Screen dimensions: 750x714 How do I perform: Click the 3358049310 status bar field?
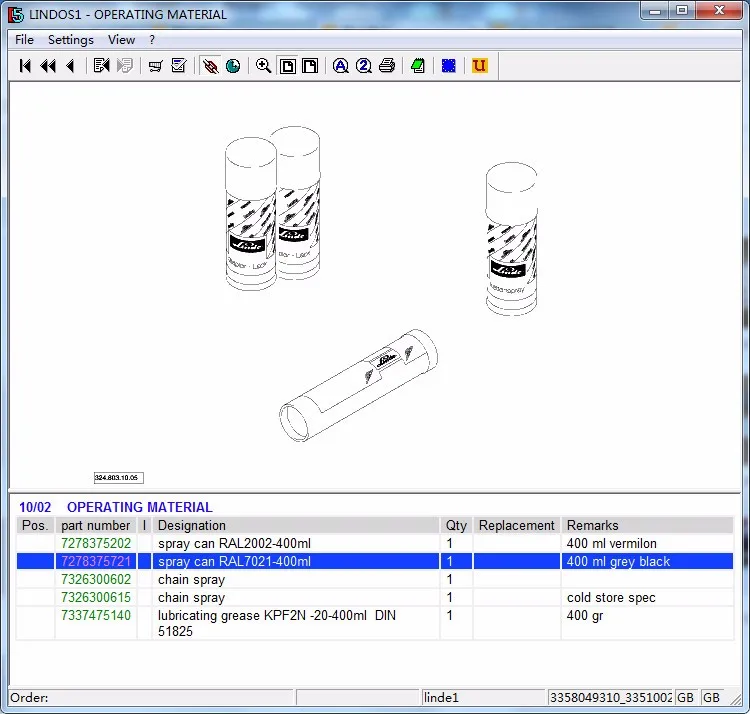[611, 697]
